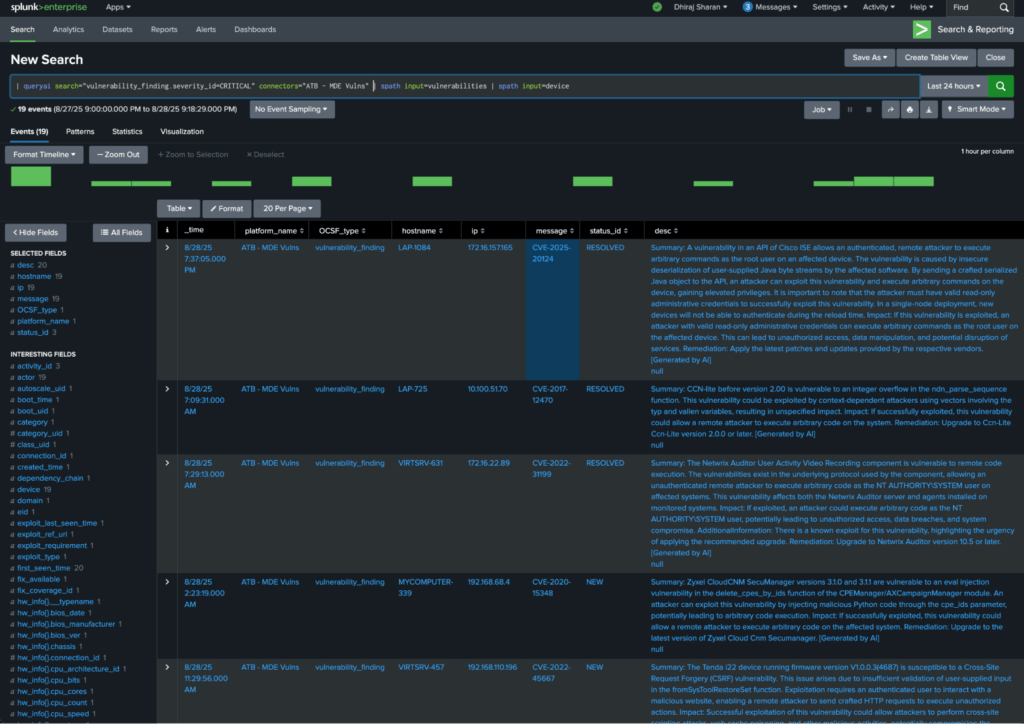Click the Zoom Out timeline button
This screenshot has height=724, width=1024.
(118, 155)
